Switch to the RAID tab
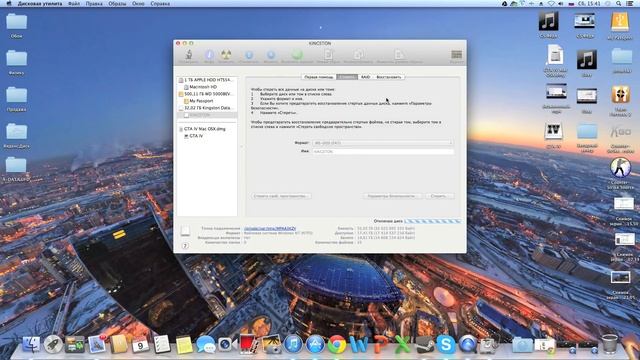Viewport: 640px width, 360px height. click(365, 77)
